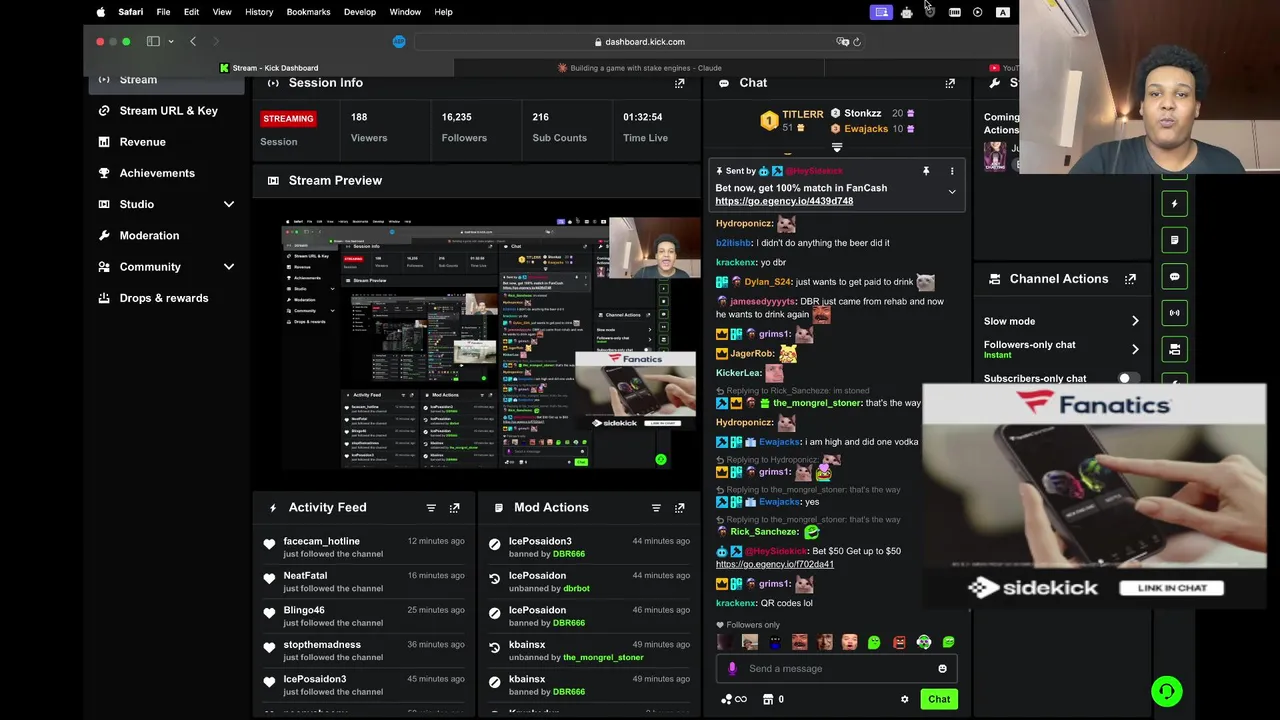Click the DBR666 moderator name under IcePosaidon3
Viewport: 1280px width, 720px height.
tap(569, 554)
